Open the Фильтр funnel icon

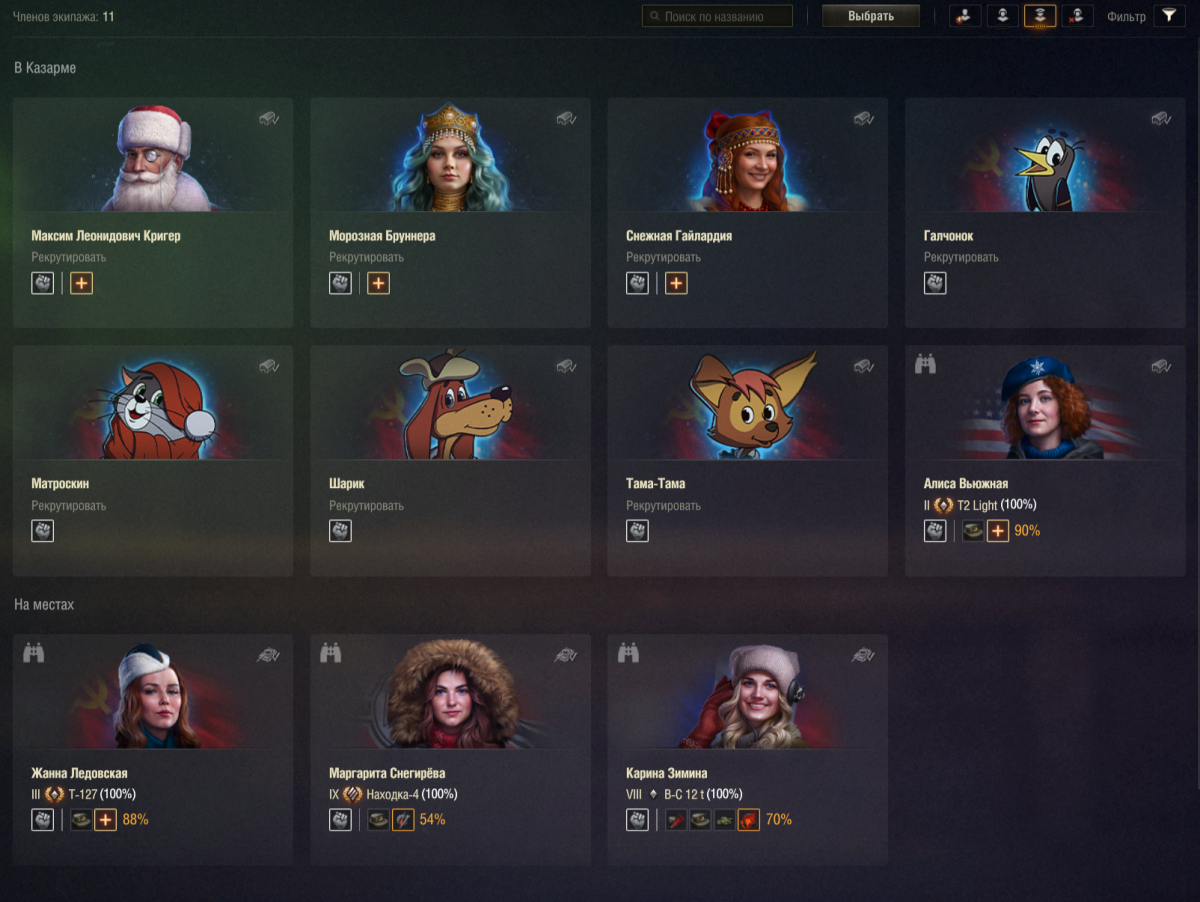click(x=1169, y=16)
